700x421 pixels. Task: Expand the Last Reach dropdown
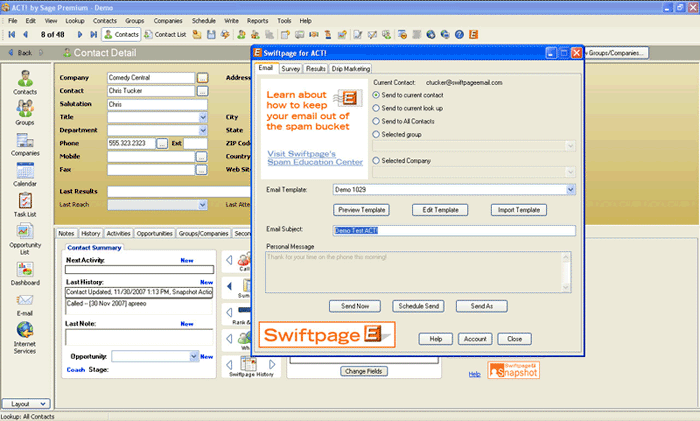[203, 204]
